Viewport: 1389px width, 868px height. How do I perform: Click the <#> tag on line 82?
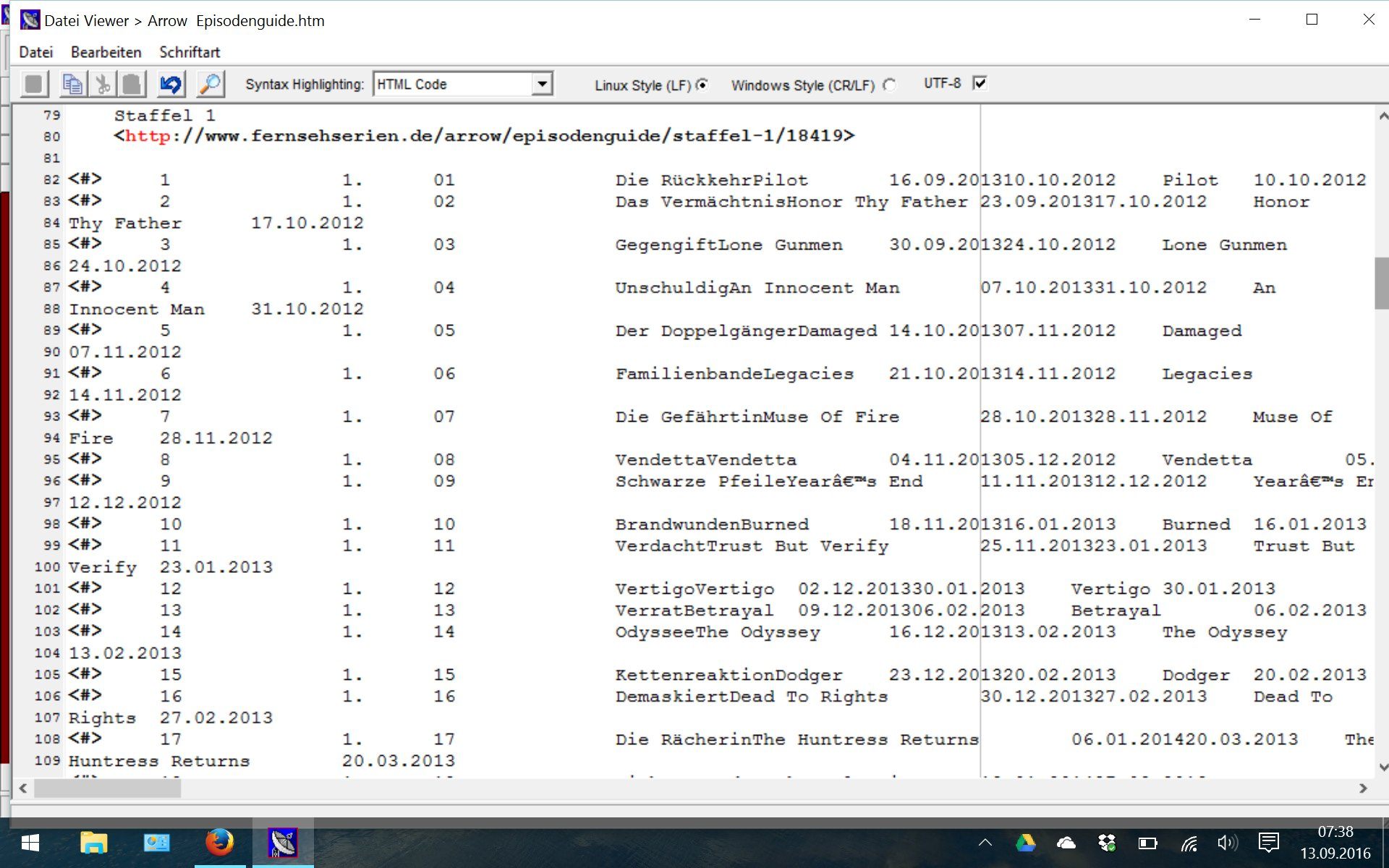(x=85, y=179)
